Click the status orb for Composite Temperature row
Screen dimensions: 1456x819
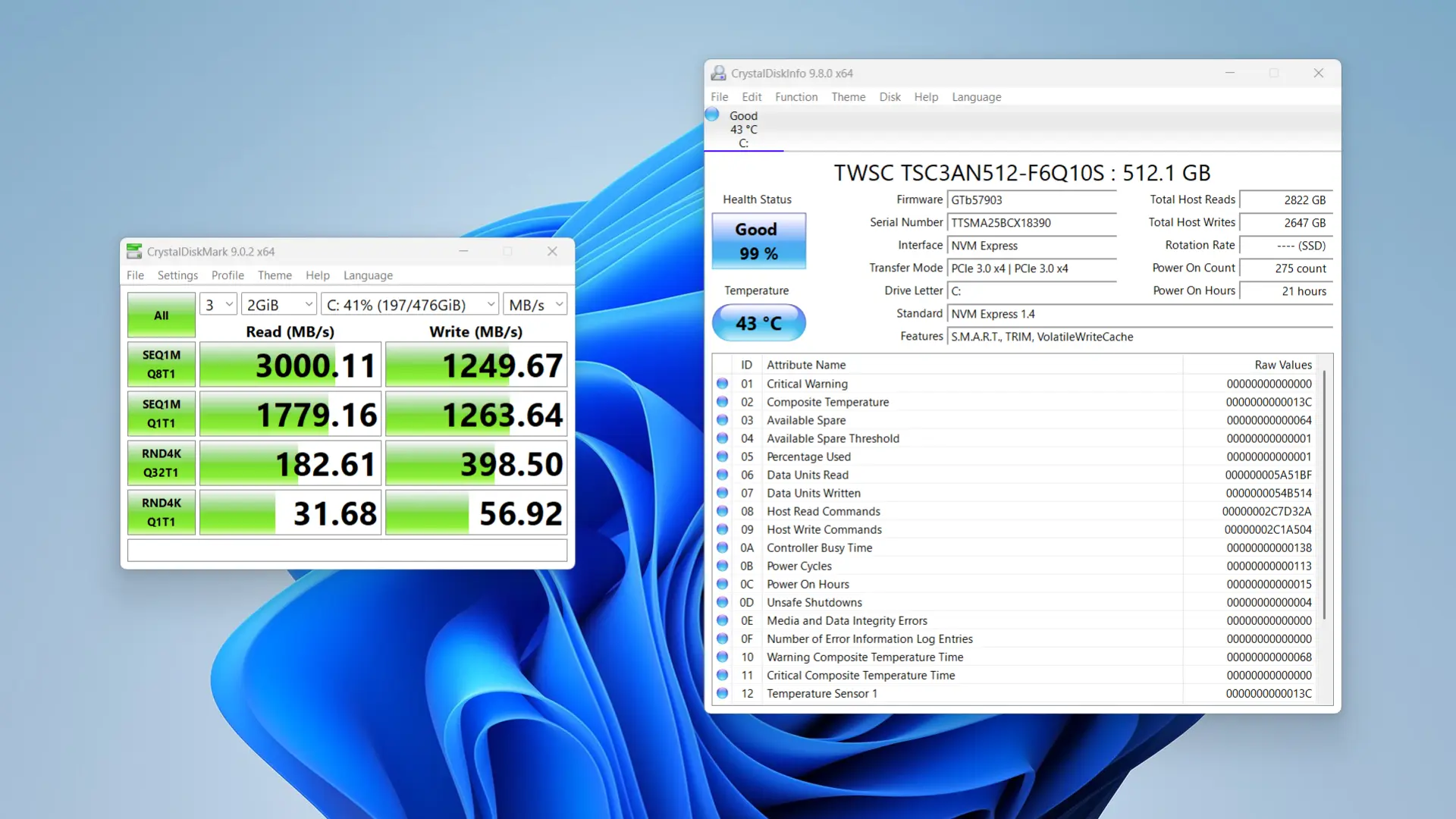coord(723,402)
